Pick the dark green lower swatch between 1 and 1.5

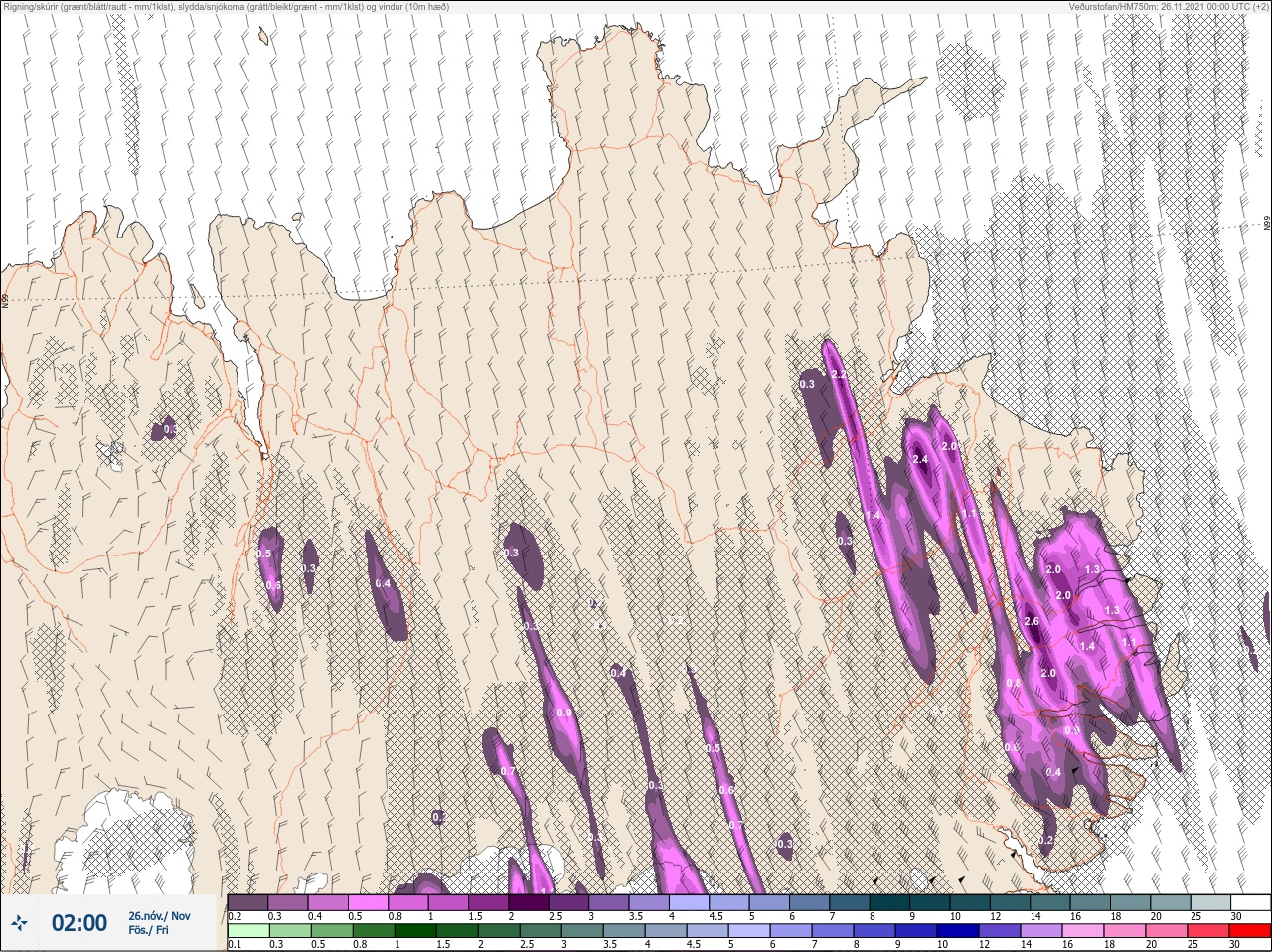pos(415,931)
